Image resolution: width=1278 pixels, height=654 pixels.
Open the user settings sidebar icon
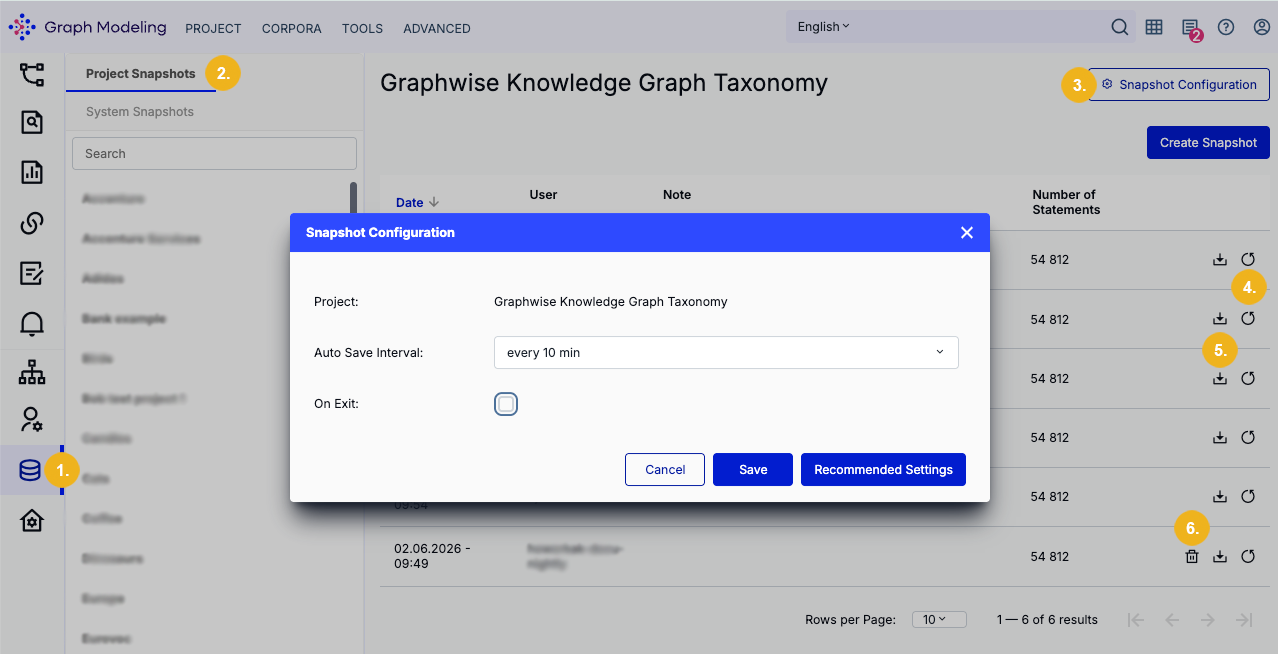tap(32, 419)
